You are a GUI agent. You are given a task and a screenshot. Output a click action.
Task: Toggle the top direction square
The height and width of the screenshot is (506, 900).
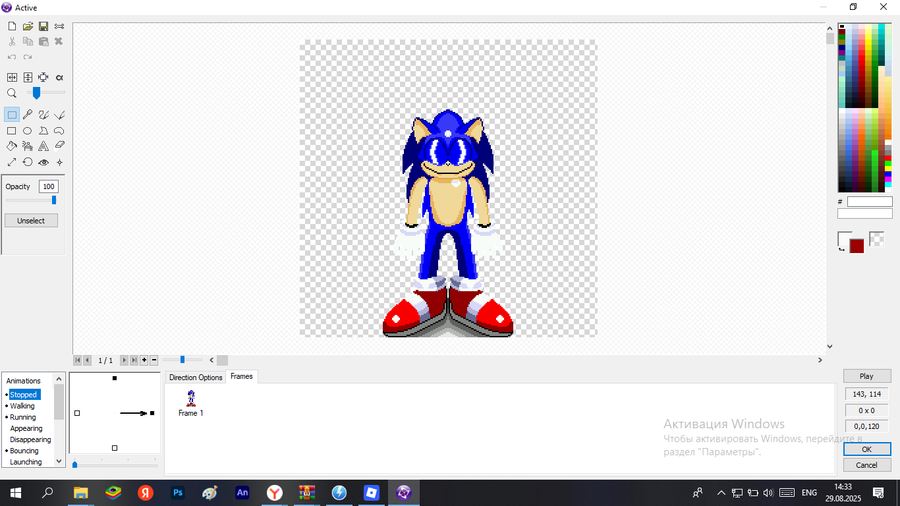click(115, 378)
